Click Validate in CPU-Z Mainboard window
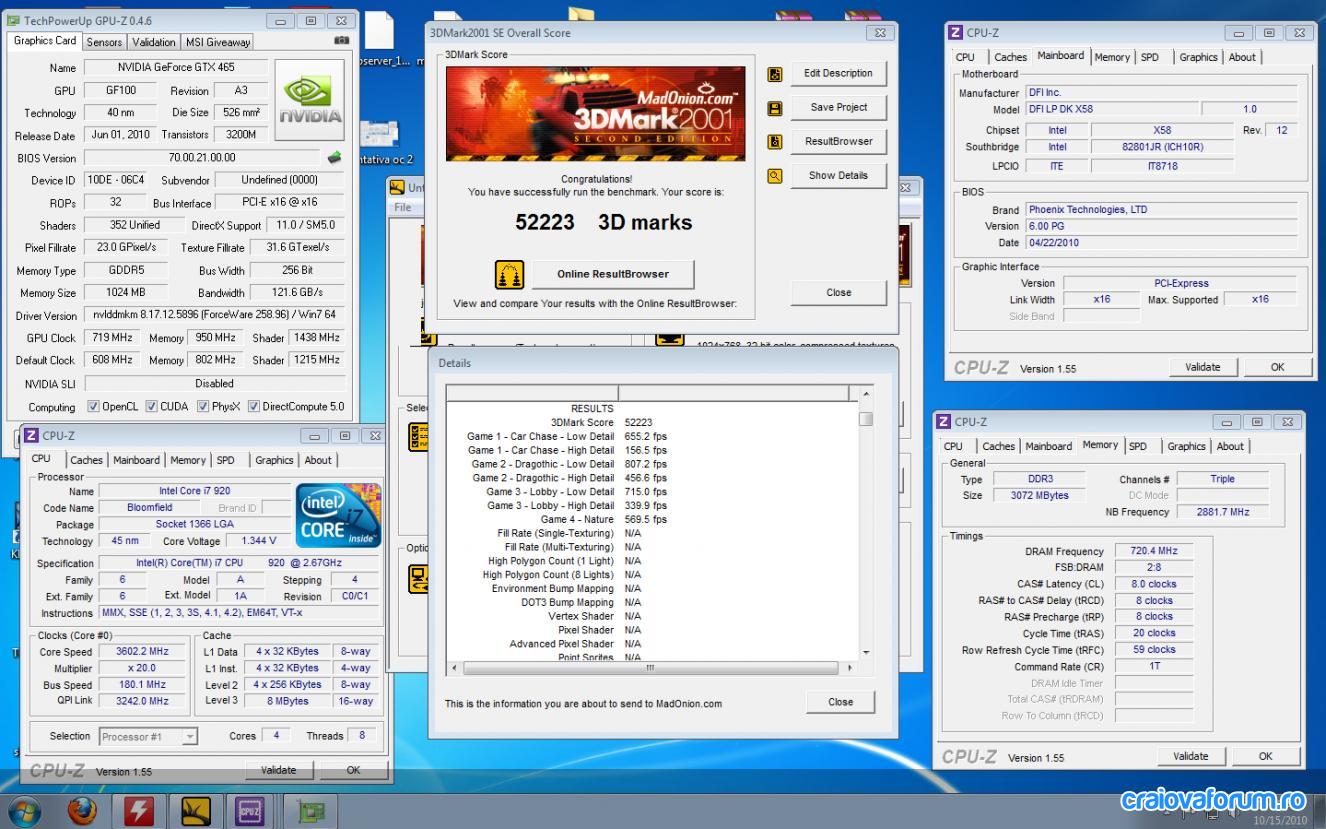This screenshot has height=829, width=1326. tap(1202, 367)
